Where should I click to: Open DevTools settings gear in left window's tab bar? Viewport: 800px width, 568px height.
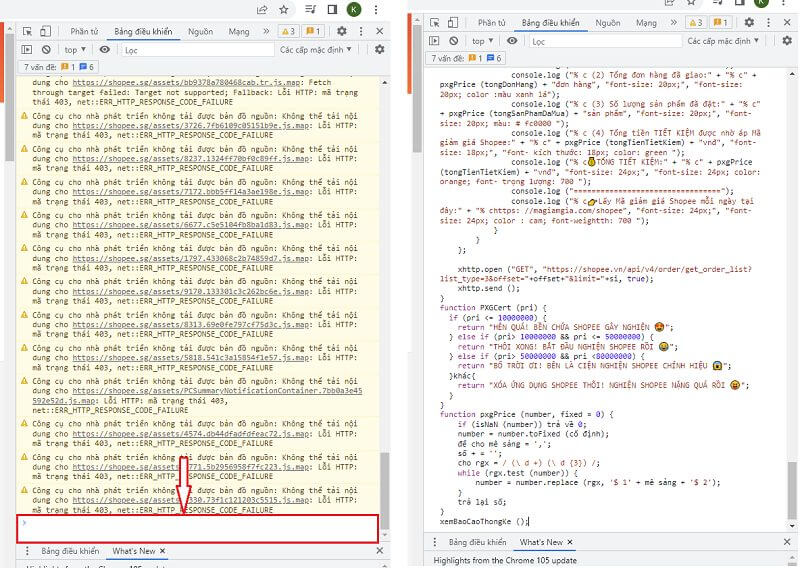point(342,31)
